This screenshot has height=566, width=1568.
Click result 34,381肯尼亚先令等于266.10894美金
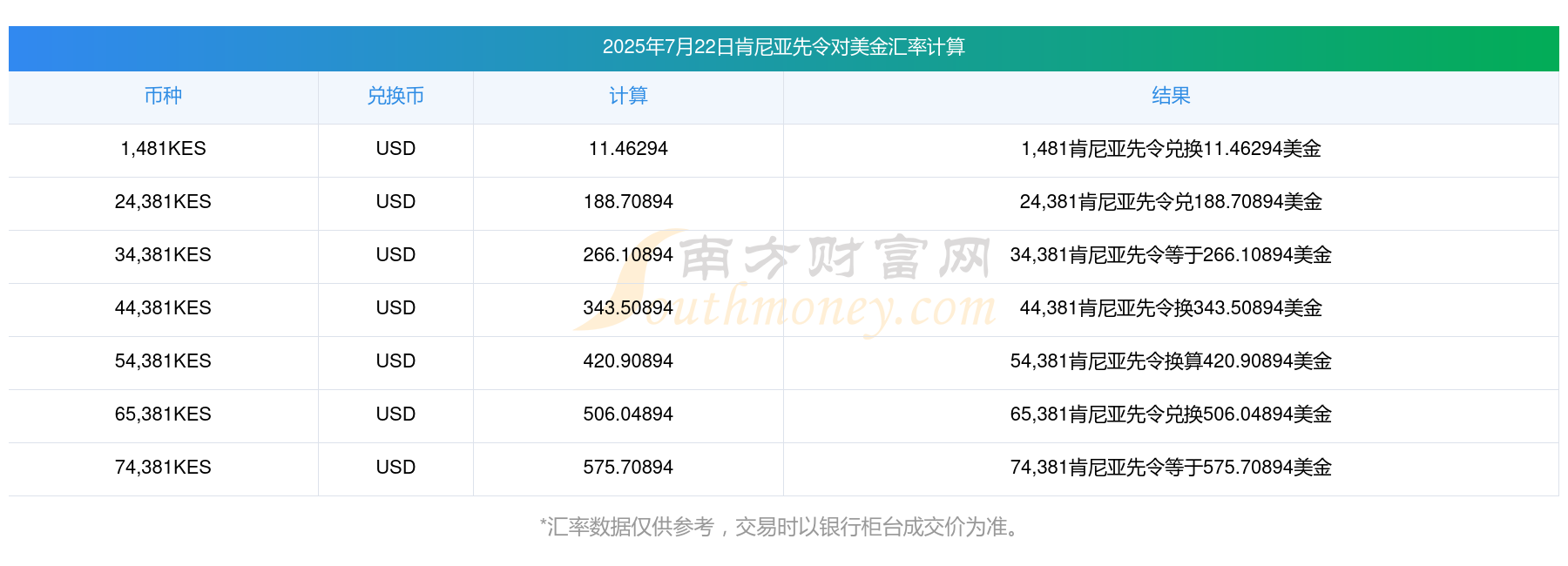pos(1171,255)
